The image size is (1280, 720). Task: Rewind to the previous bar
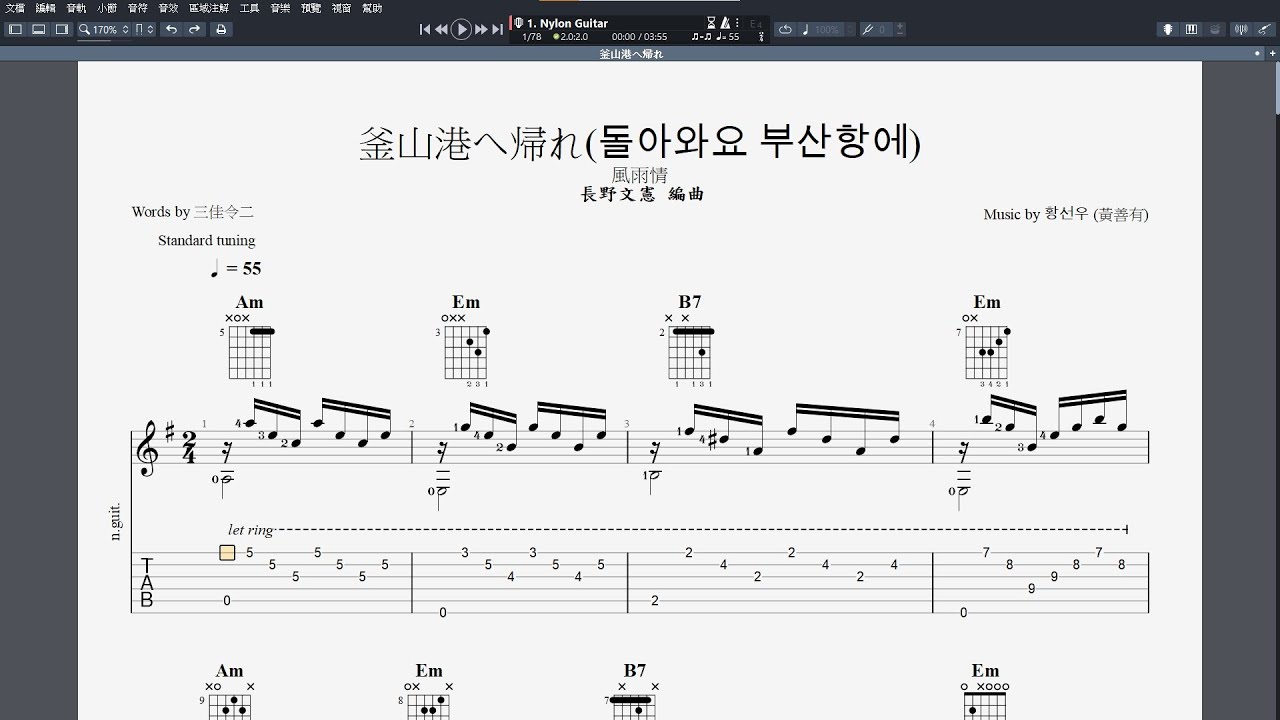pyautogui.click(x=441, y=30)
